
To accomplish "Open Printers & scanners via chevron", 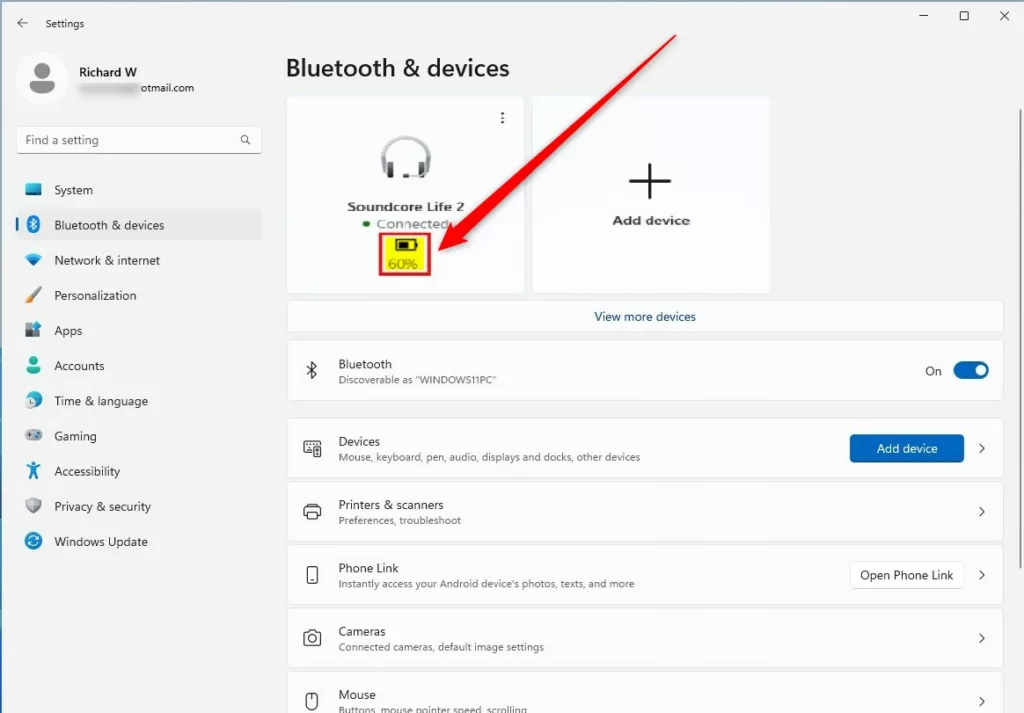I will tap(982, 512).
